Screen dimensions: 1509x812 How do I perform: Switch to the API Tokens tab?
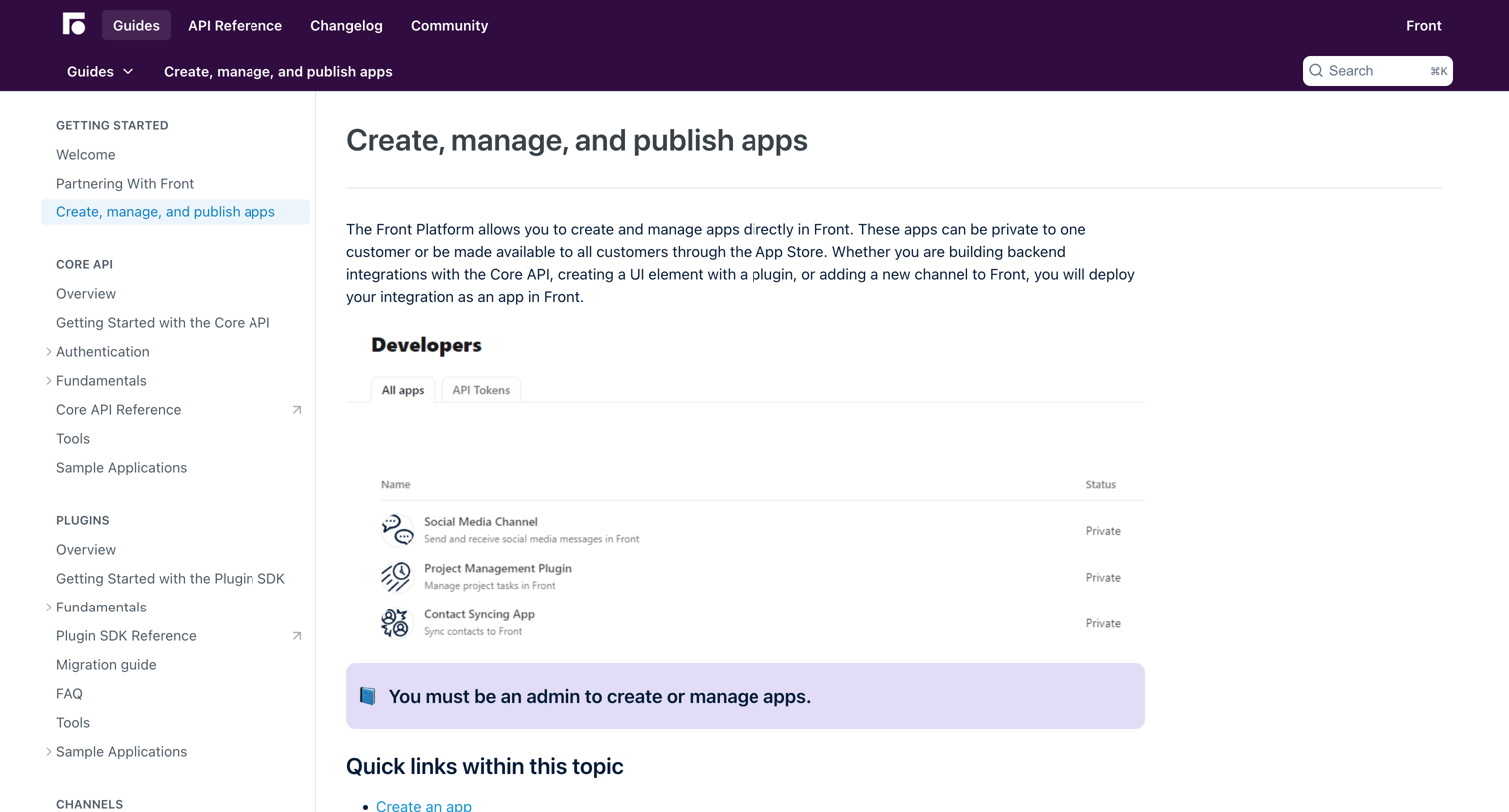[481, 390]
